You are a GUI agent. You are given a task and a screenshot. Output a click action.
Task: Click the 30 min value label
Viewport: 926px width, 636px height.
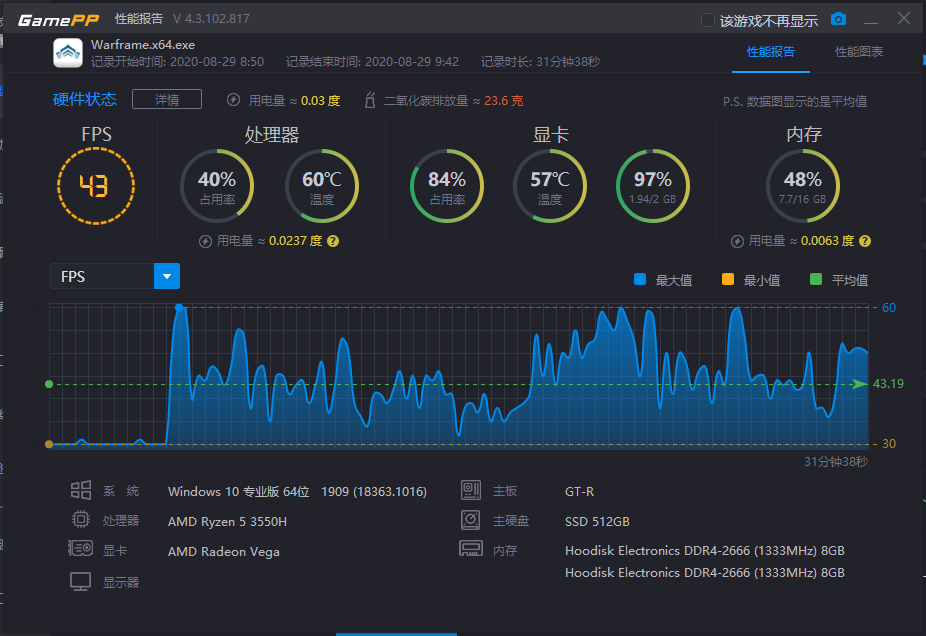[x=889, y=443]
